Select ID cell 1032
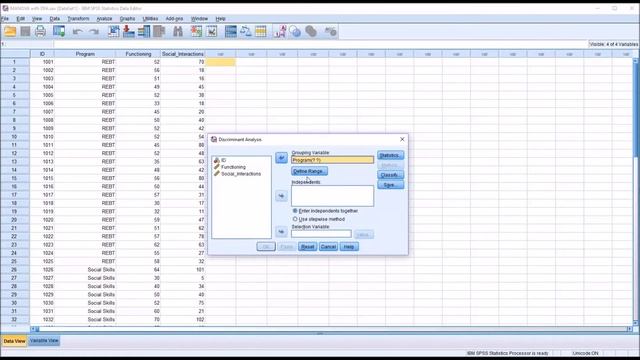640x360 pixels. click(x=42, y=320)
